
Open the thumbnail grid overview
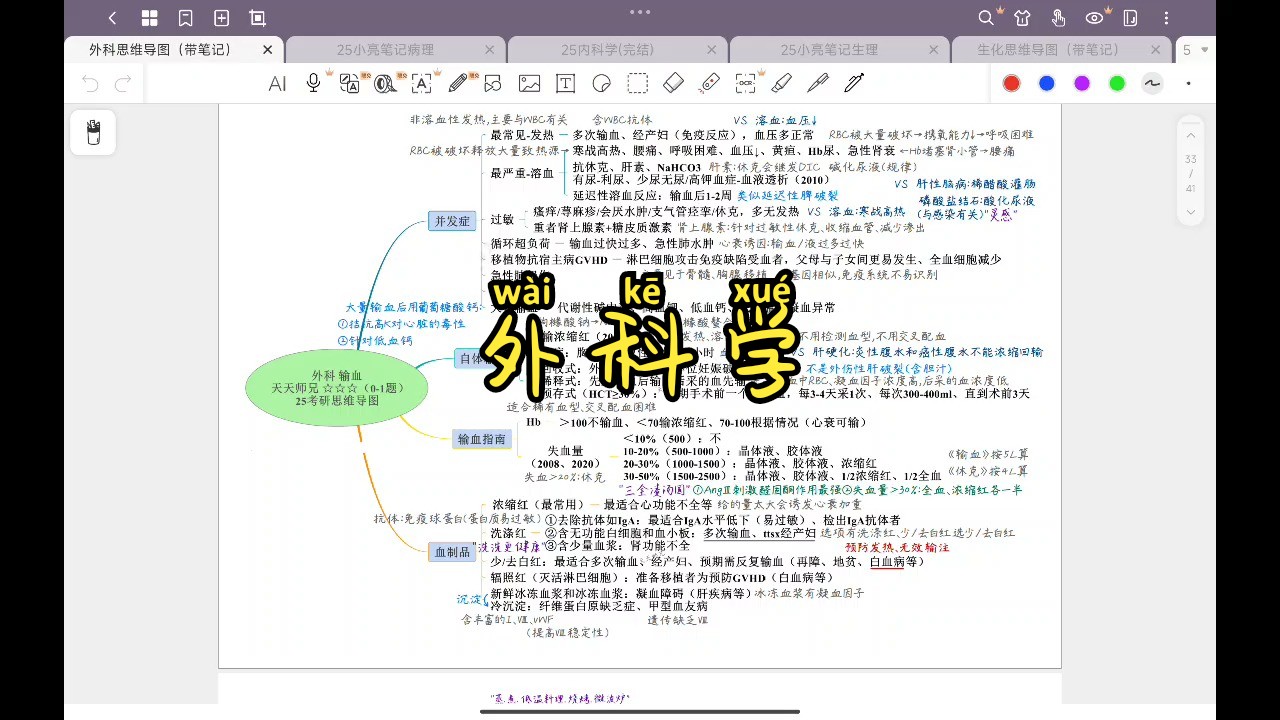pyautogui.click(x=149, y=18)
